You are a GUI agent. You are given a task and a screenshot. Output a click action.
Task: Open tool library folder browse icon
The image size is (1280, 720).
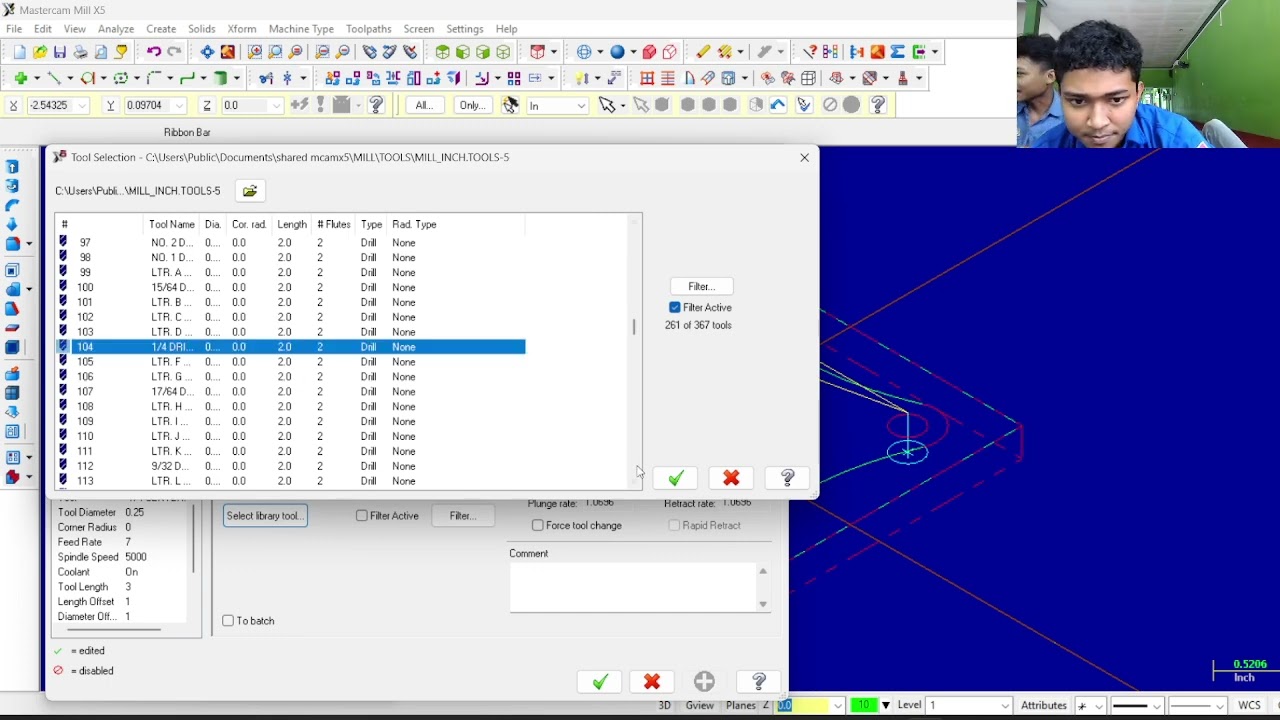250,191
